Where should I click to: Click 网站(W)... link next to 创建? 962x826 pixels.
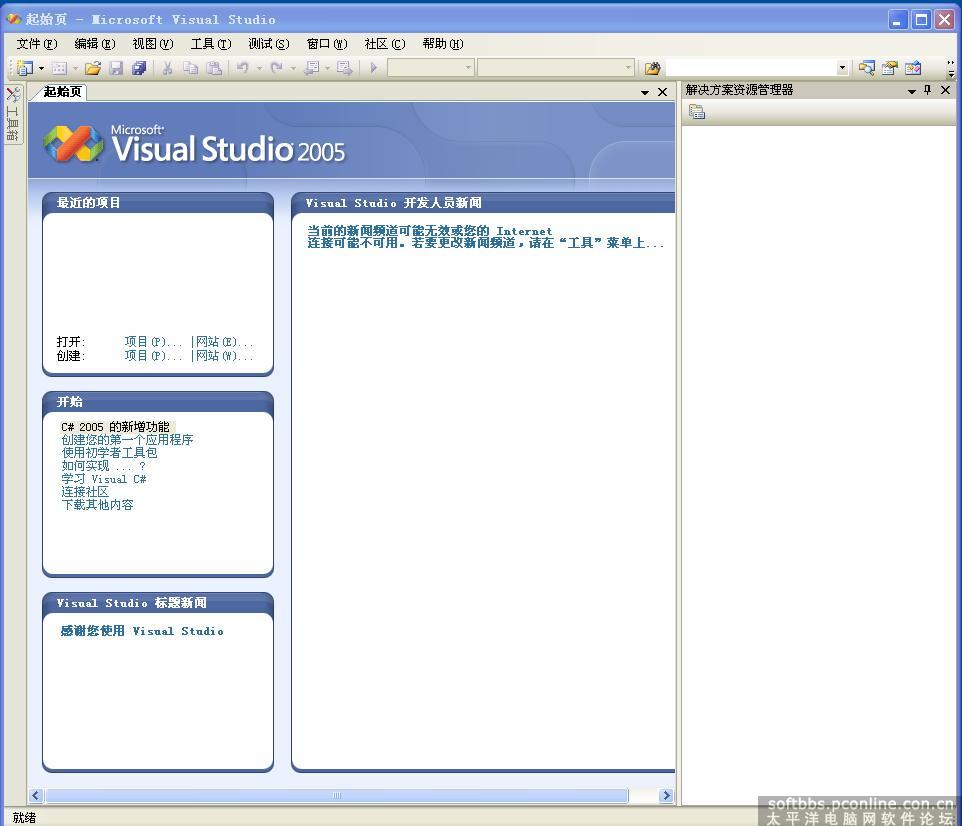pyautogui.click(x=225, y=356)
